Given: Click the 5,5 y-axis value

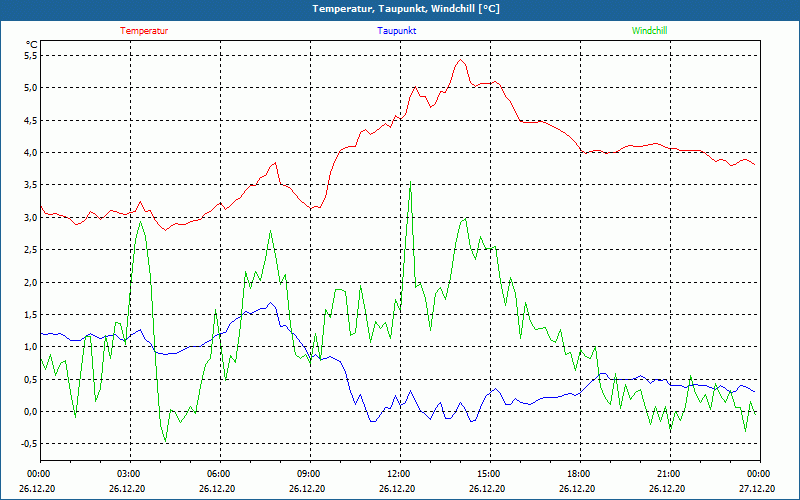Looking at the screenshot, I should pos(31,56).
